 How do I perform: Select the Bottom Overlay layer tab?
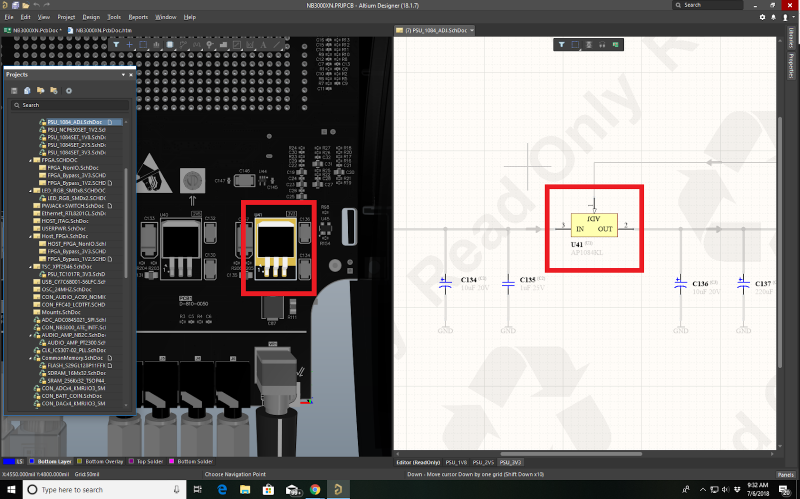98,462
